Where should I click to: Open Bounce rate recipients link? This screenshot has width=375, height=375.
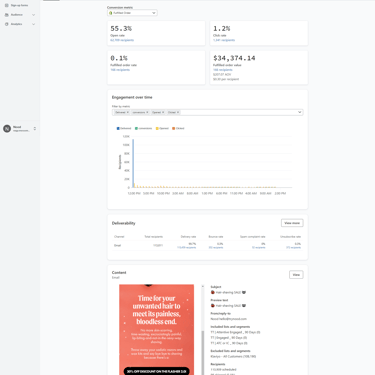(216, 248)
